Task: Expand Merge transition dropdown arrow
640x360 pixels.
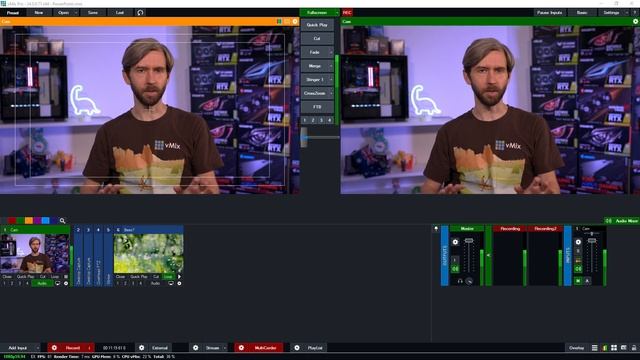Action: (x=331, y=66)
